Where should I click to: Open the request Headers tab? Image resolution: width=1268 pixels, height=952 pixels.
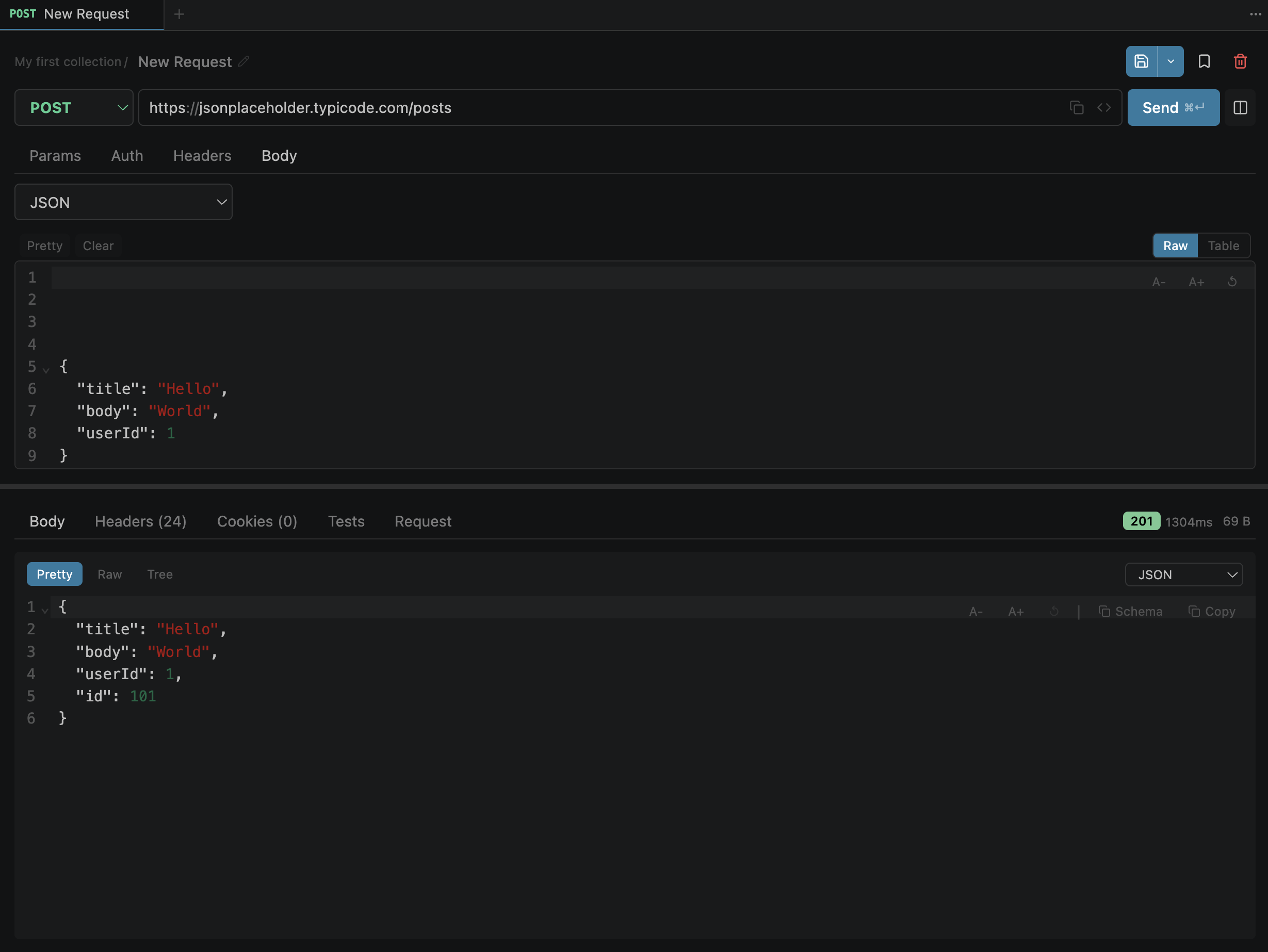click(x=202, y=156)
